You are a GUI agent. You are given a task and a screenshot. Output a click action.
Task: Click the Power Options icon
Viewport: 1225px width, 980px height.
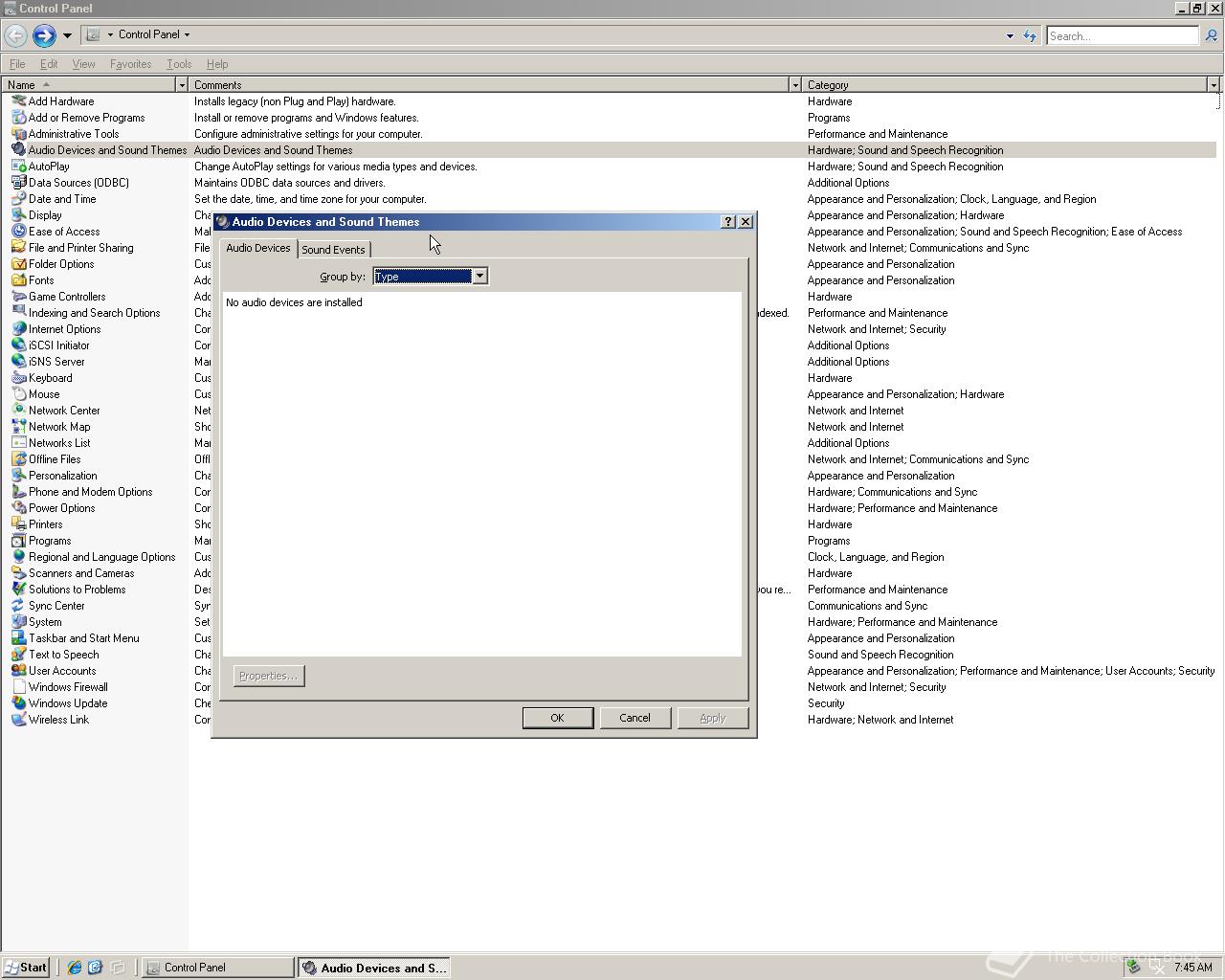click(x=18, y=508)
